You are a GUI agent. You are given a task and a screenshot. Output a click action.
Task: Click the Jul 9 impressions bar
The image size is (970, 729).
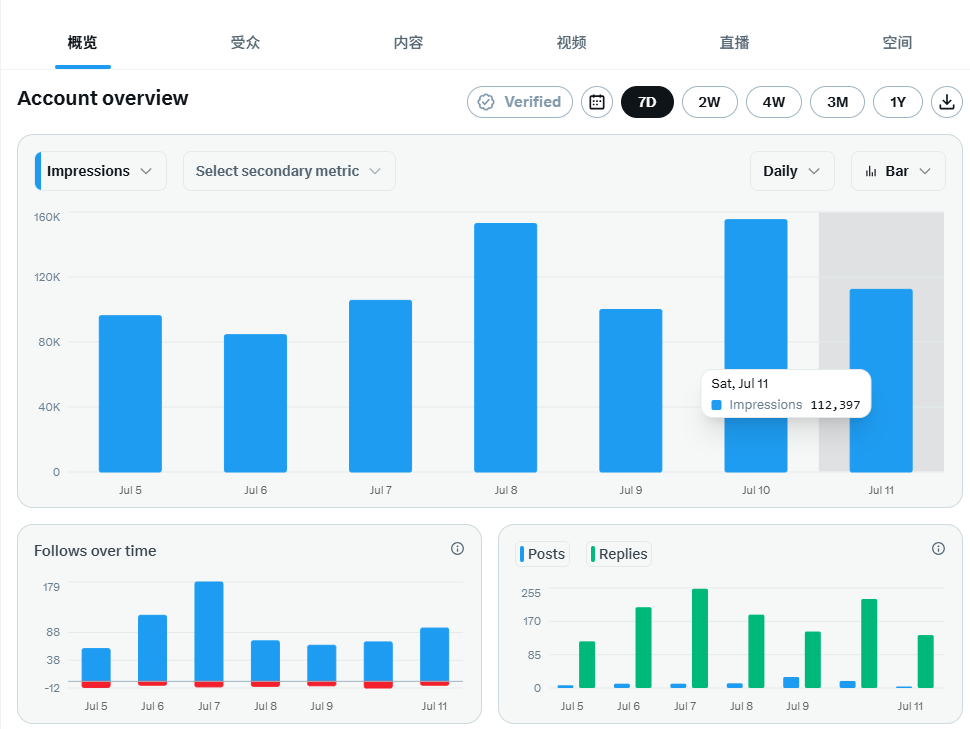pyautogui.click(x=630, y=390)
